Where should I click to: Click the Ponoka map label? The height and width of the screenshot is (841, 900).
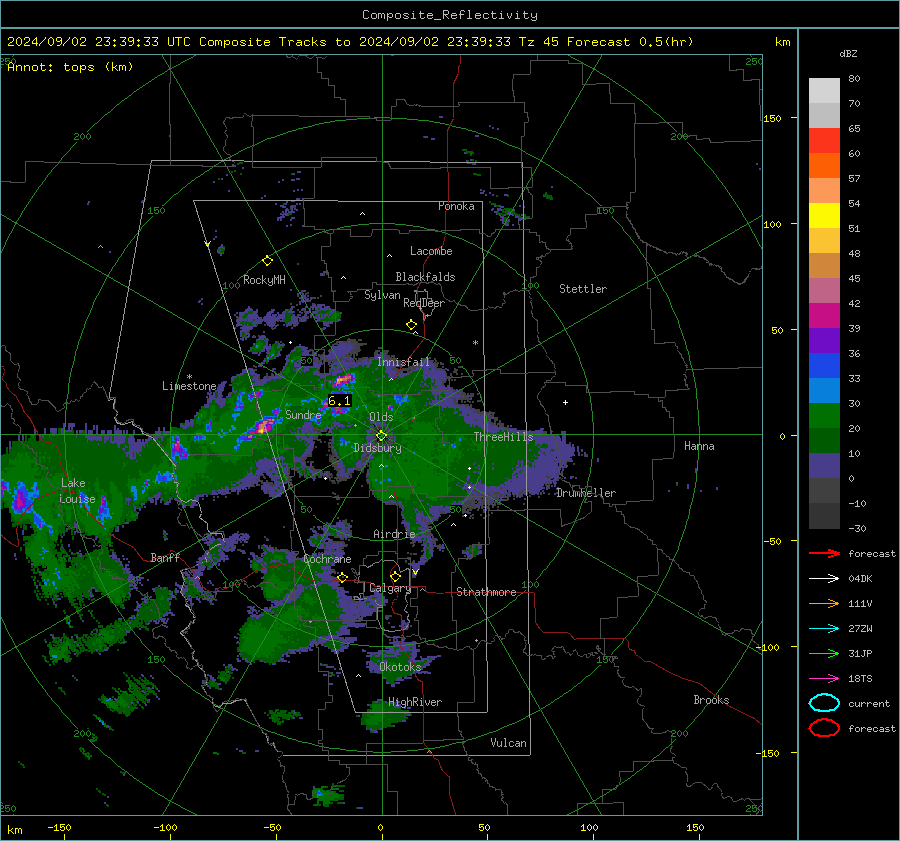click(x=456, y=206)
